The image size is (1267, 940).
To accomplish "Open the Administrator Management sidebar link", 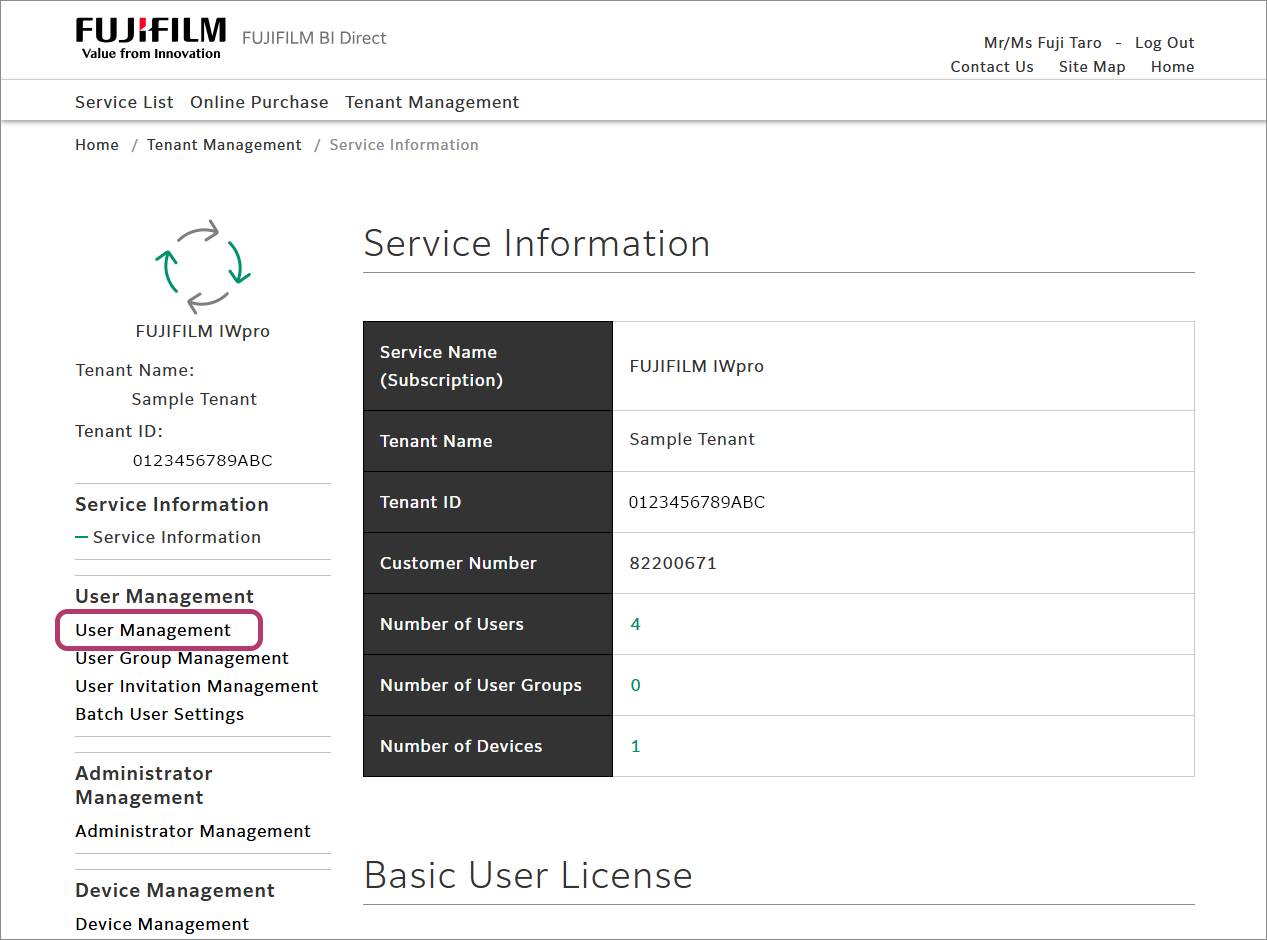I will [193, 831].
